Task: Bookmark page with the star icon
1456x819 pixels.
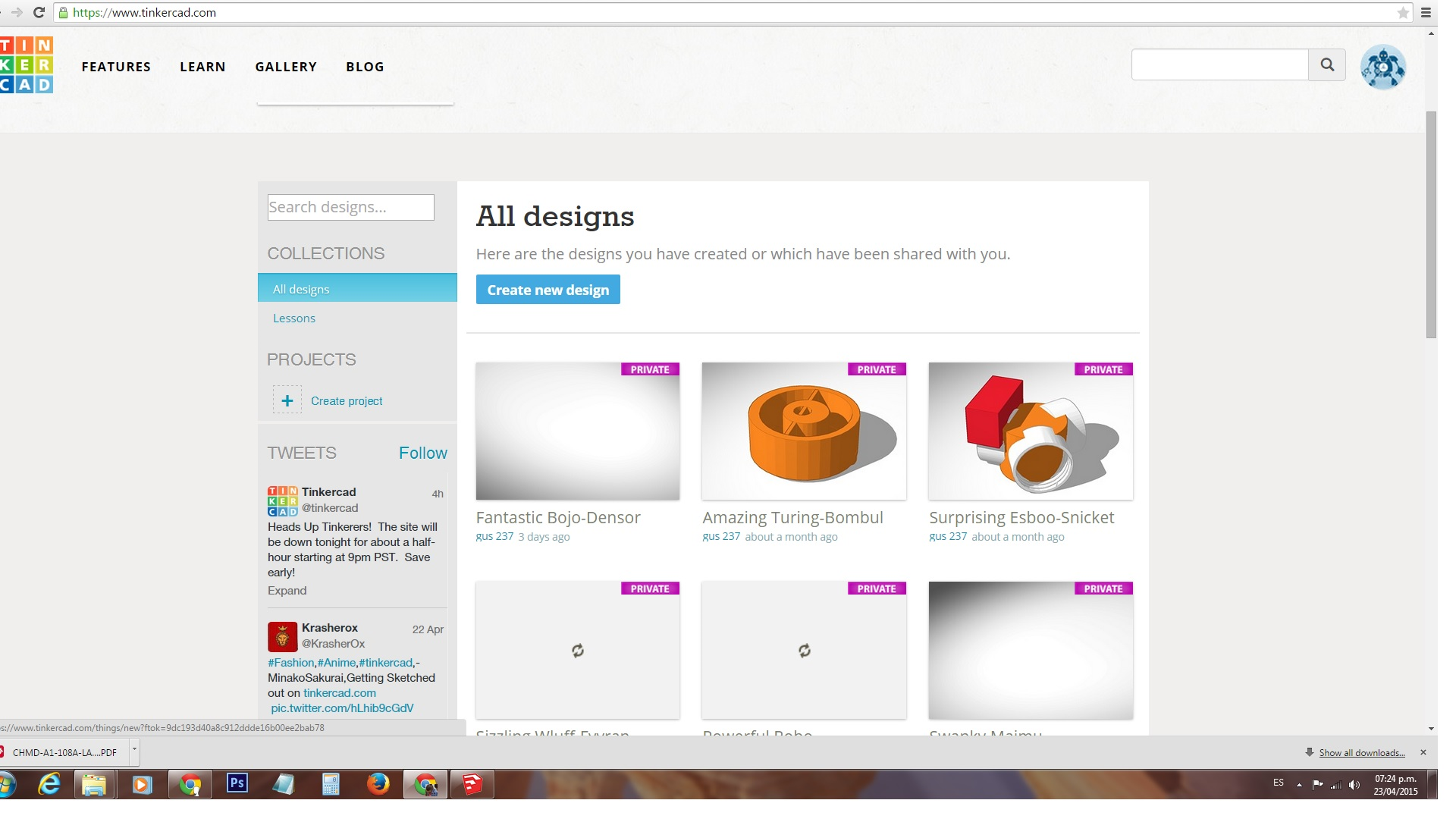Action: (x=1403, y=12)
